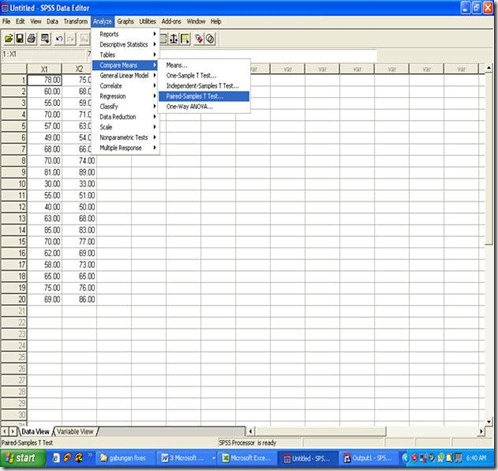Click the Analyze menu

[102, 22]
